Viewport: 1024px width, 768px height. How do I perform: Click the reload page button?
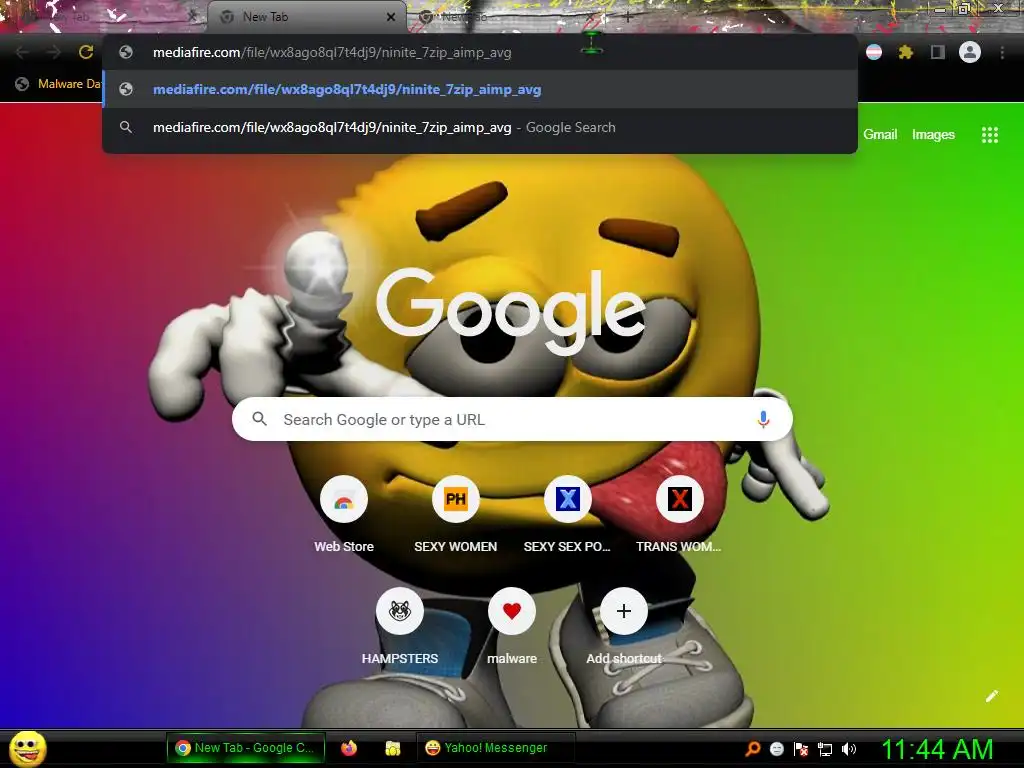pos(86,52)
